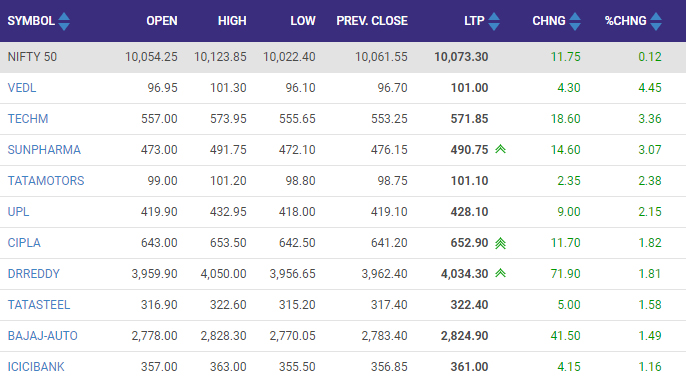
Task: Open the BAJAJ-AUTO stock link
Action: pyautogui.click(x=42, y=336)
